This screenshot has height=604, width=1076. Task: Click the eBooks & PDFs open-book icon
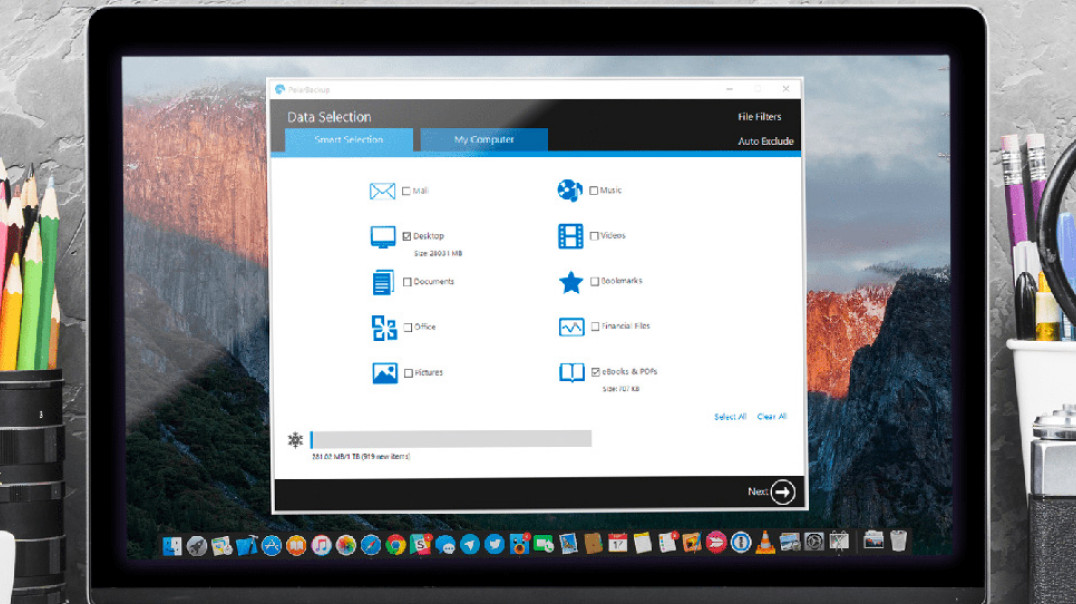572,373
